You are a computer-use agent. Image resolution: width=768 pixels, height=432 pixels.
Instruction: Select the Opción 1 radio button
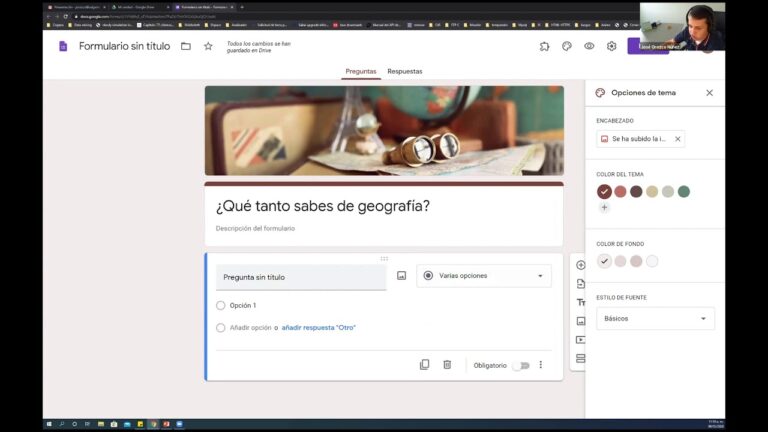(x=220, y=305)
